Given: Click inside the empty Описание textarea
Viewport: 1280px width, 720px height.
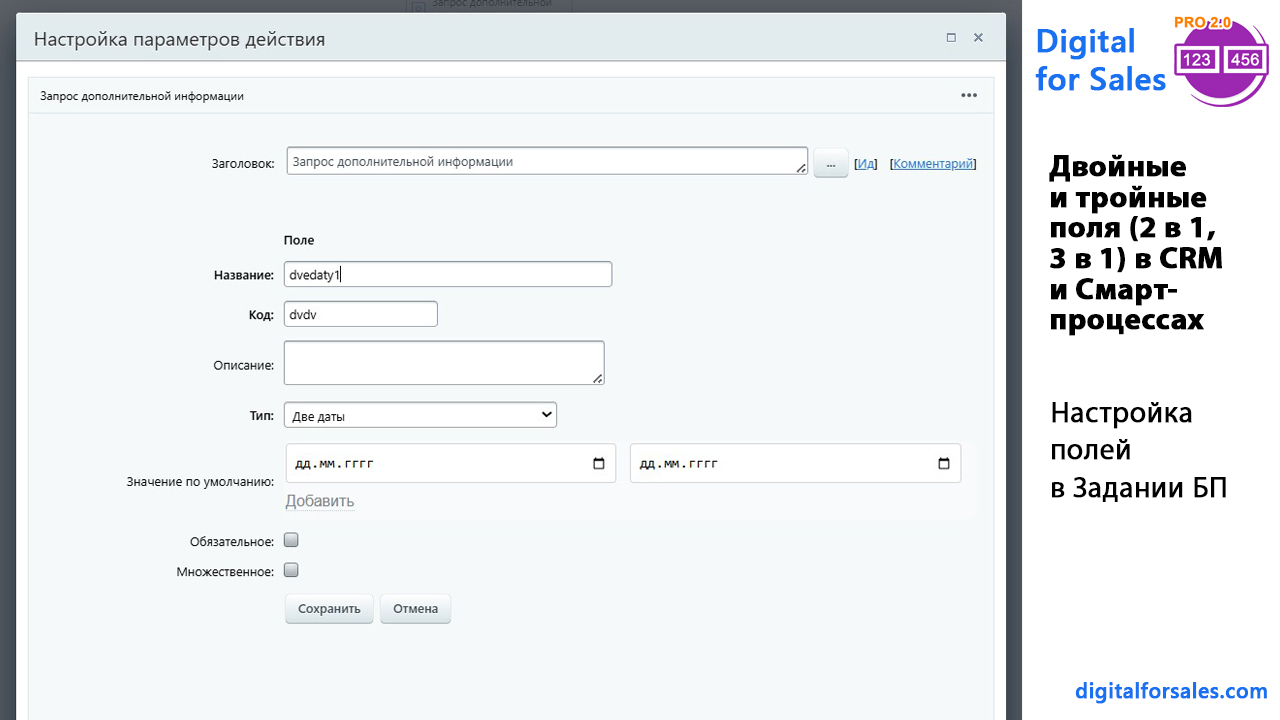Looking at the screenshot, I should click(443, 362).
